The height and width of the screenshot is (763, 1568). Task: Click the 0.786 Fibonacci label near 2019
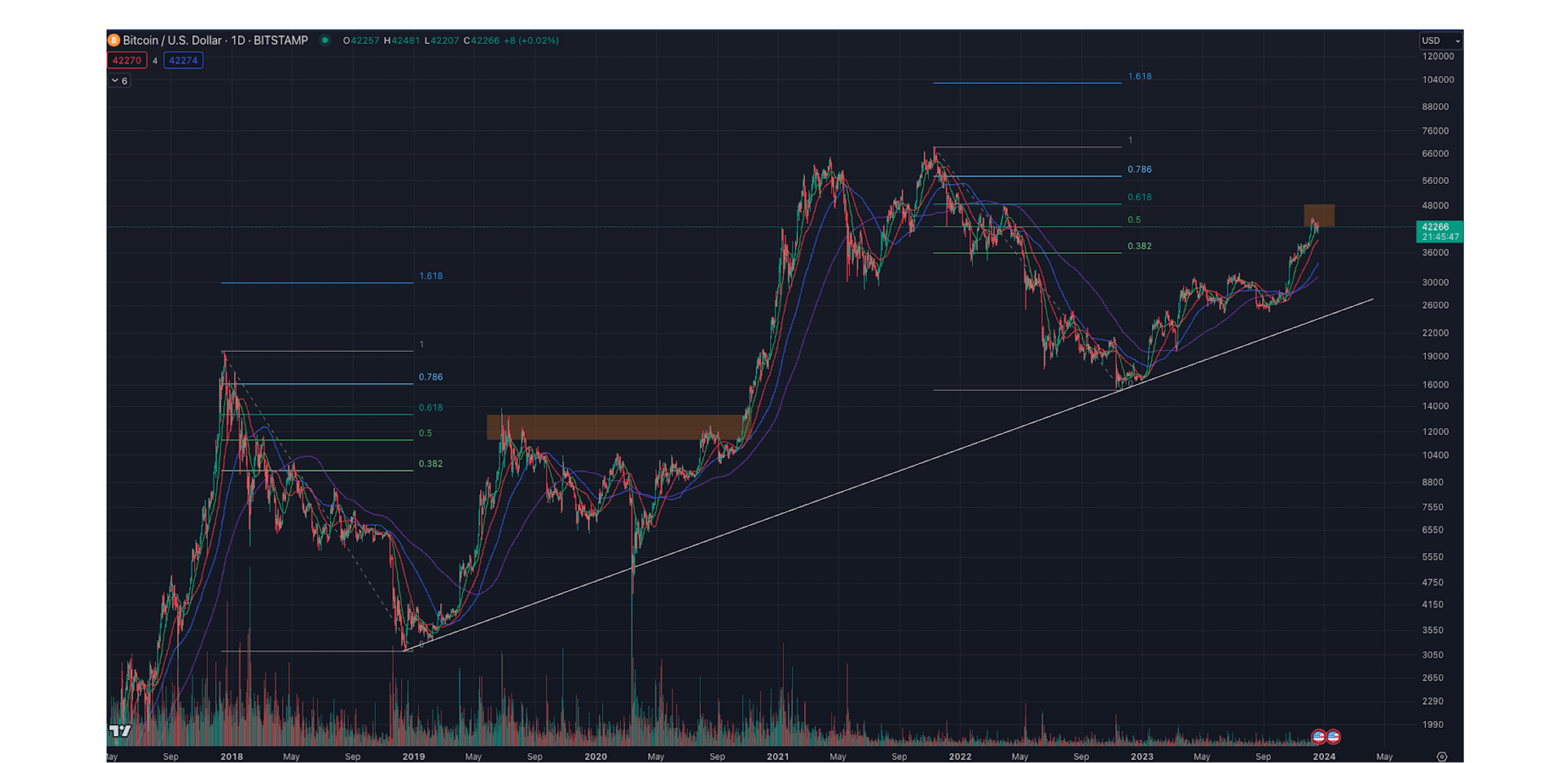pos(430,377)
